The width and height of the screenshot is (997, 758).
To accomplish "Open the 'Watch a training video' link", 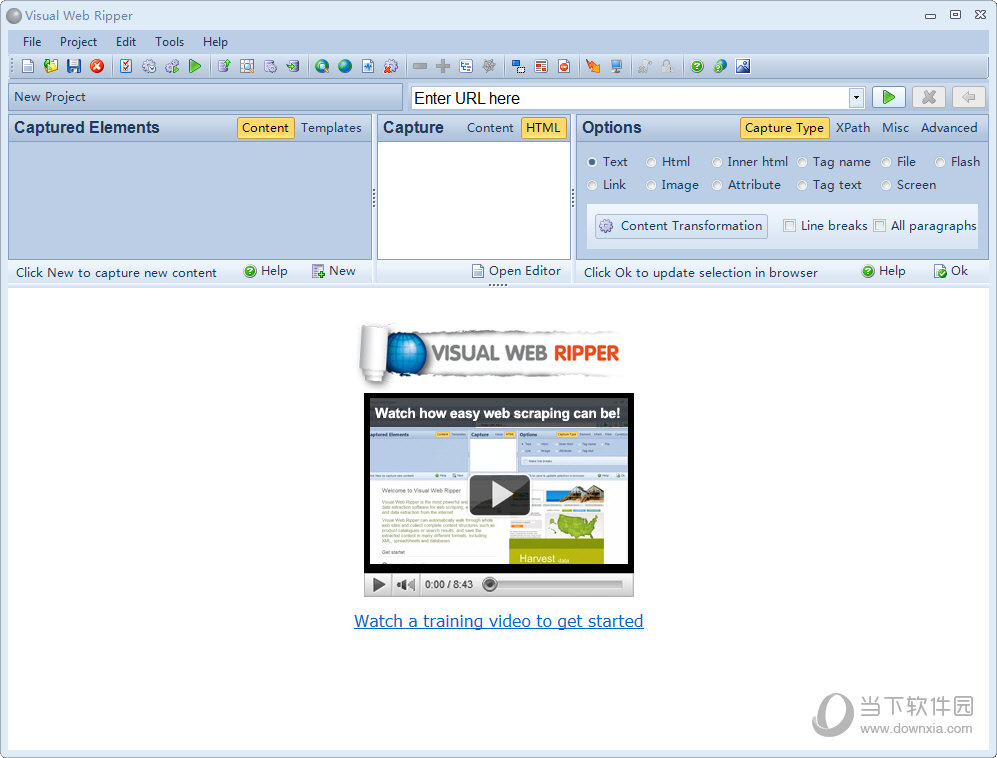I will point(498,621).
